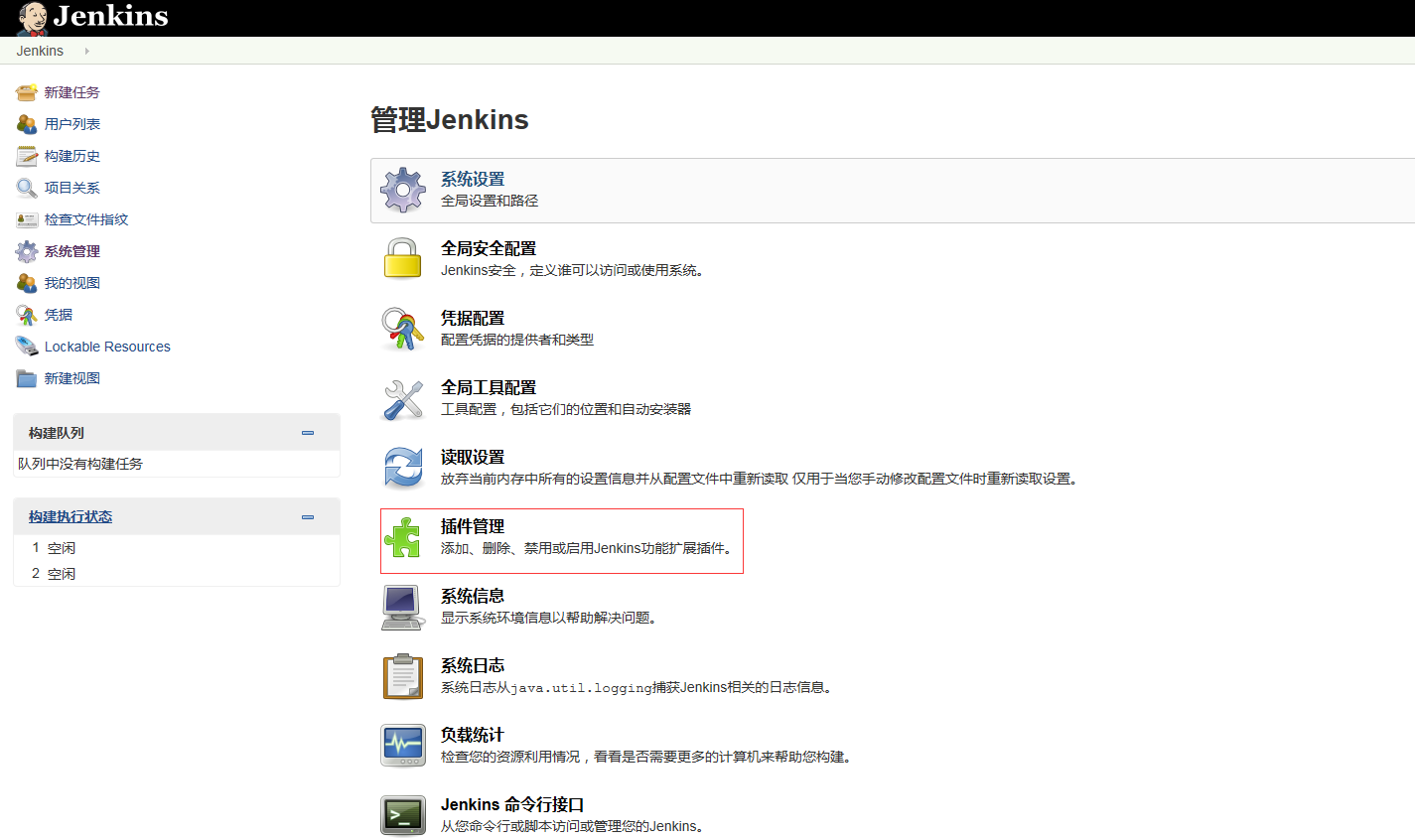Click the 项目关系 magnifier icon
Screen dimensions: 1415x840
(x=27, y=188)
